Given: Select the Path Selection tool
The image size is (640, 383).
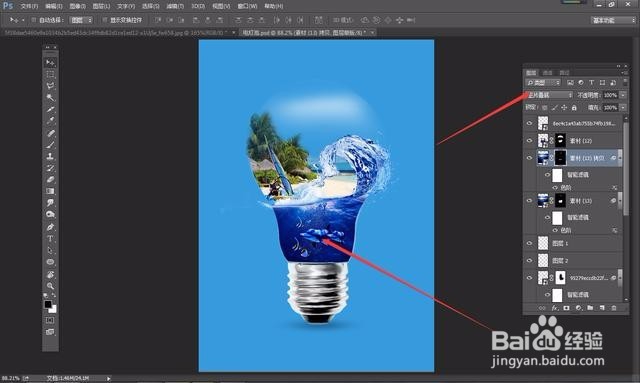Looking at the screenshot, I should point(50,250).
